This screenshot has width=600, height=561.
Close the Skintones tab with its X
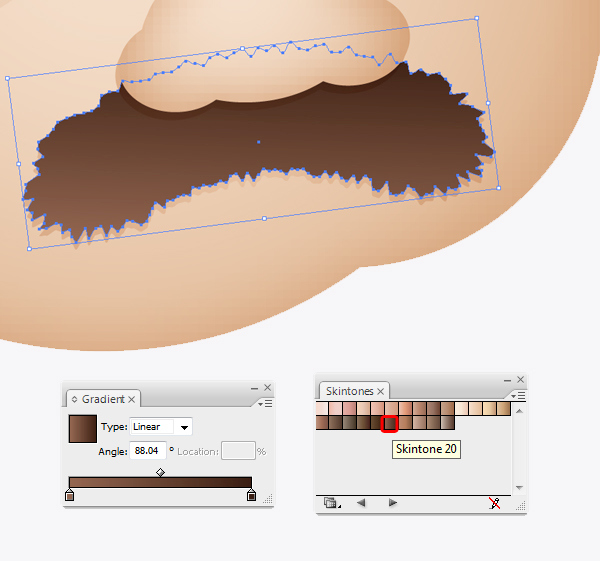[x=380, y=391]
